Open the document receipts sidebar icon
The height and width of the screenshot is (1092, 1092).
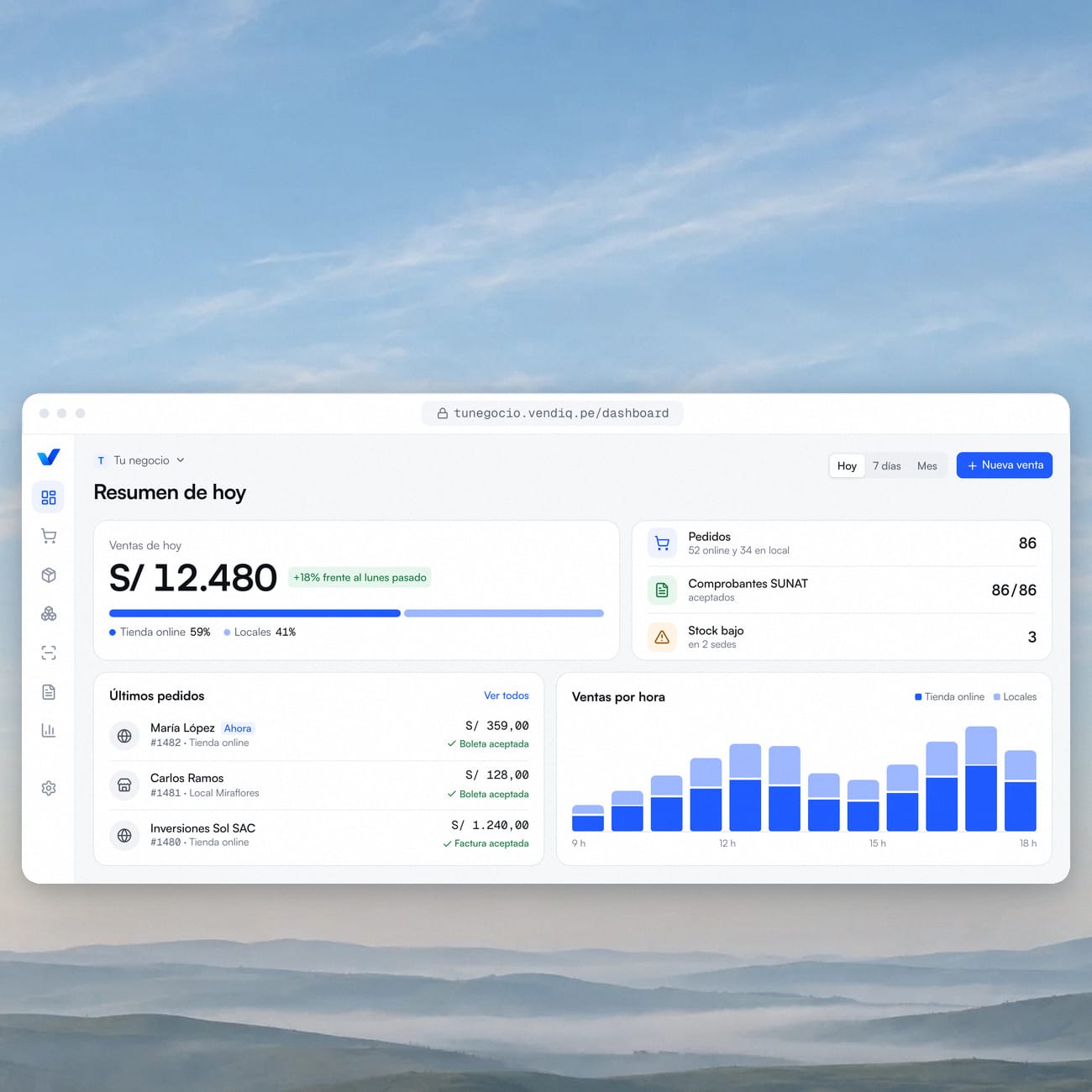click(x=49, y=692)
